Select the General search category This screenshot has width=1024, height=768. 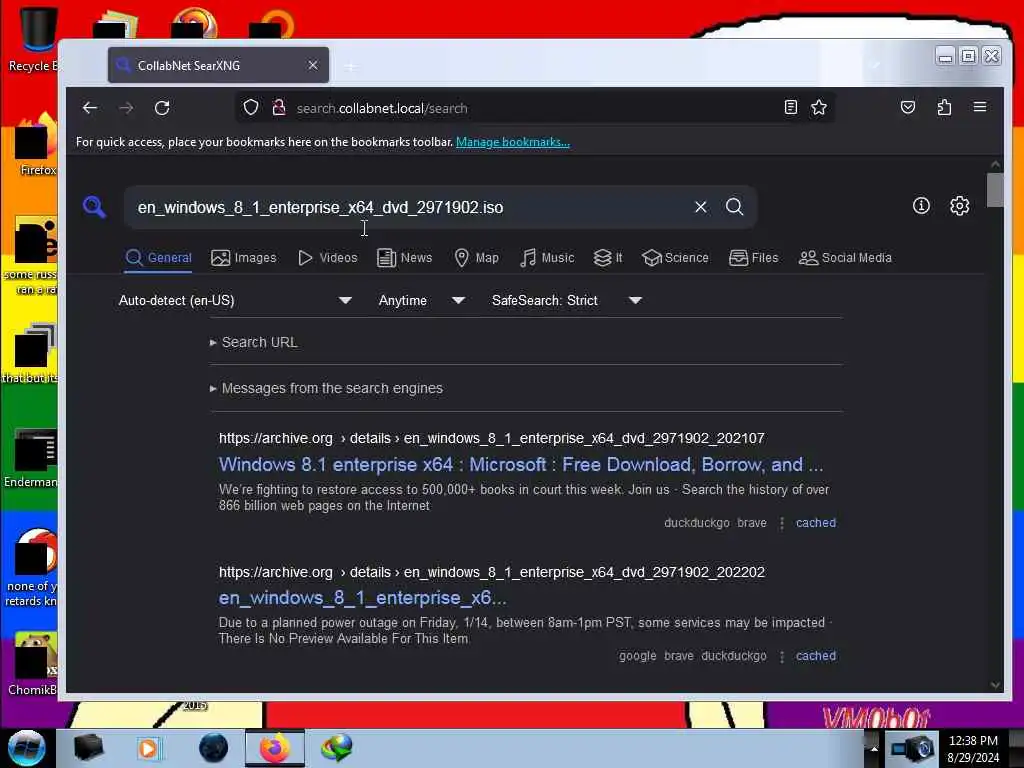point(159,258)
